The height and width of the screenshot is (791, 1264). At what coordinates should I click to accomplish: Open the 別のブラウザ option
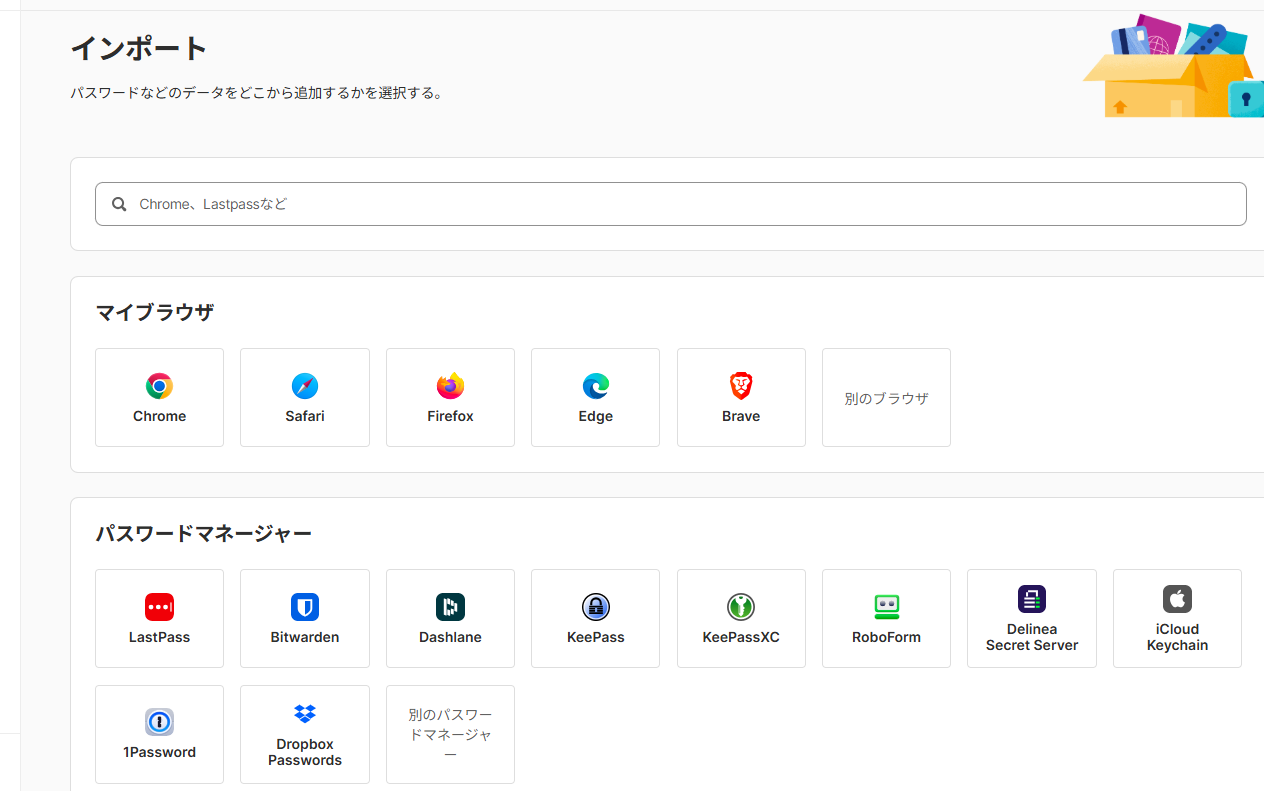(886, 397)
